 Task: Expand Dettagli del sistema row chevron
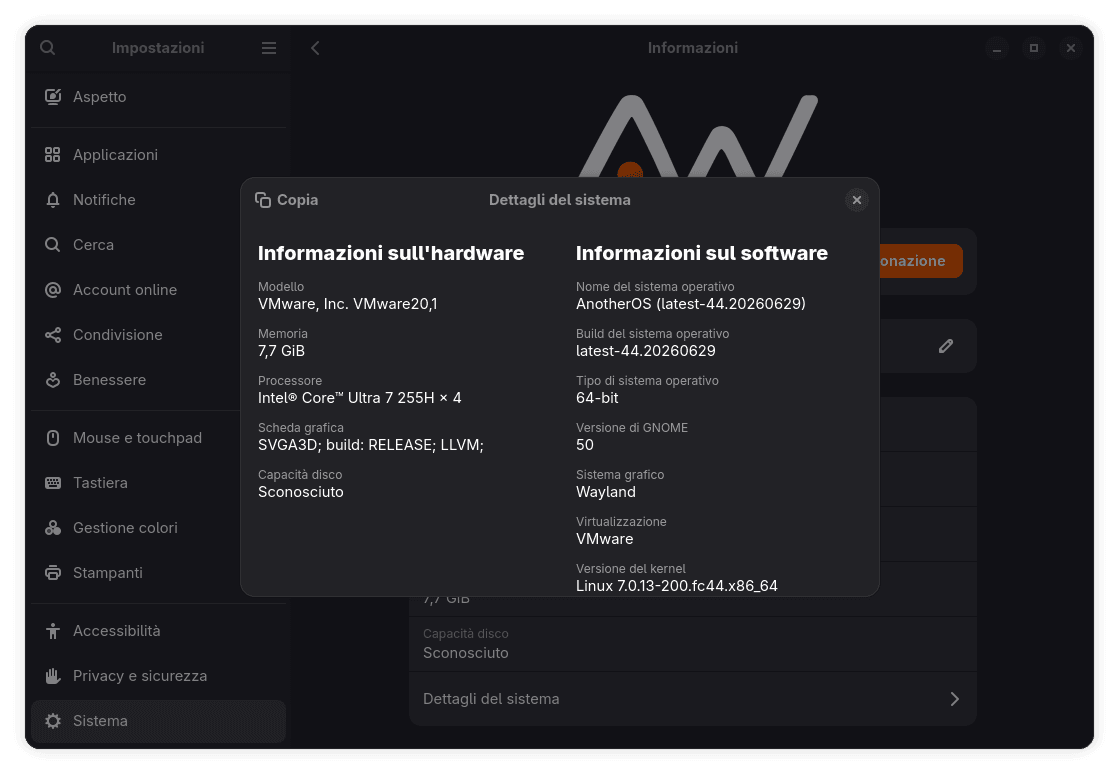[x=954, y=699]
